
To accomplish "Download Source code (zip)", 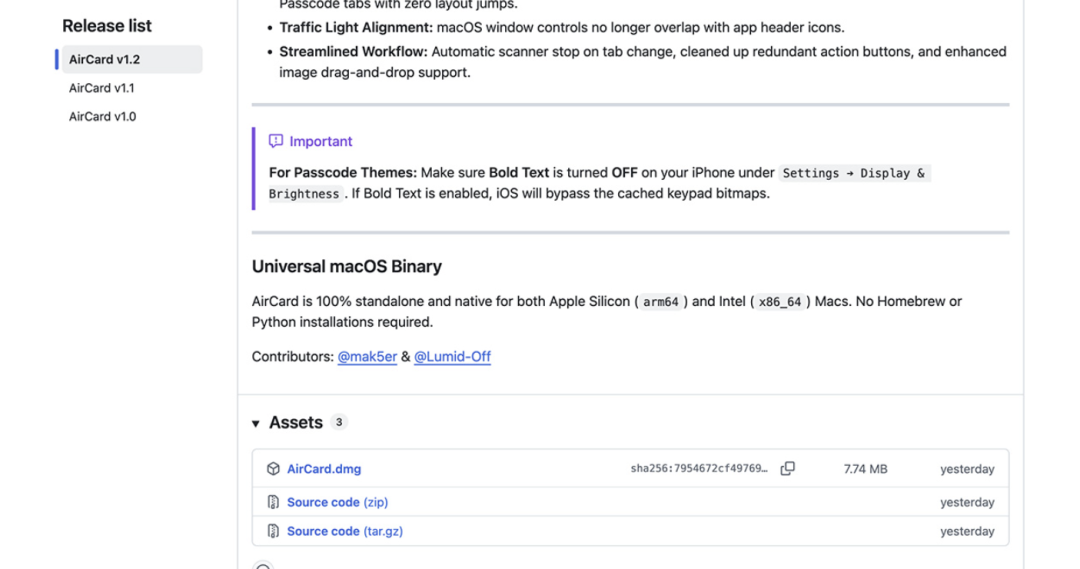I will click(x=338, y=502).
